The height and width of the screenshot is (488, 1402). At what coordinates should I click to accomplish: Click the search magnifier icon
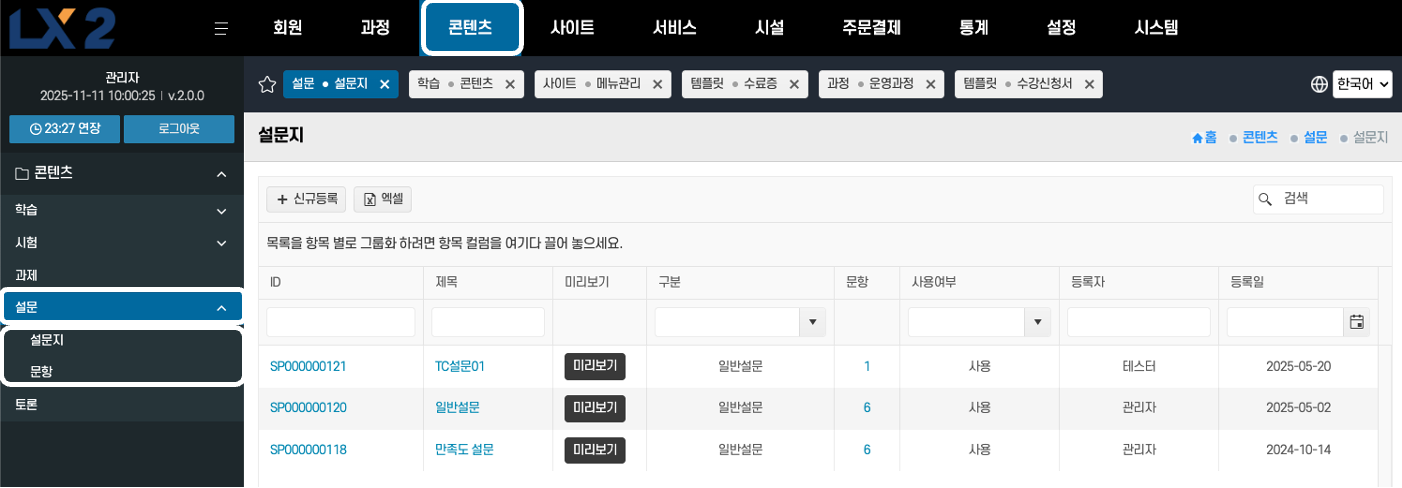[1265, 199]
